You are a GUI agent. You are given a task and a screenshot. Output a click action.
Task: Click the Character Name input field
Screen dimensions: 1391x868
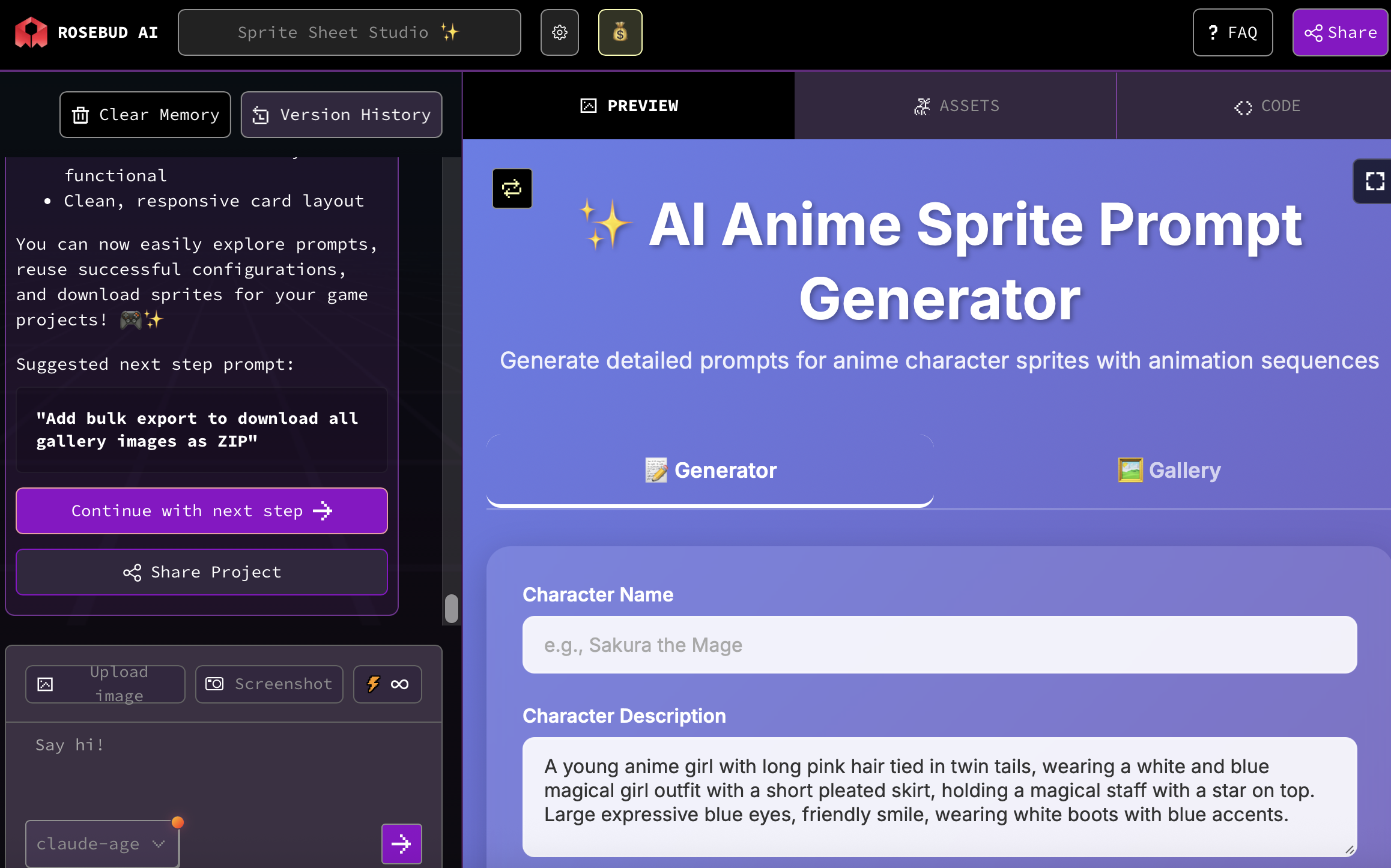[939, 645]
